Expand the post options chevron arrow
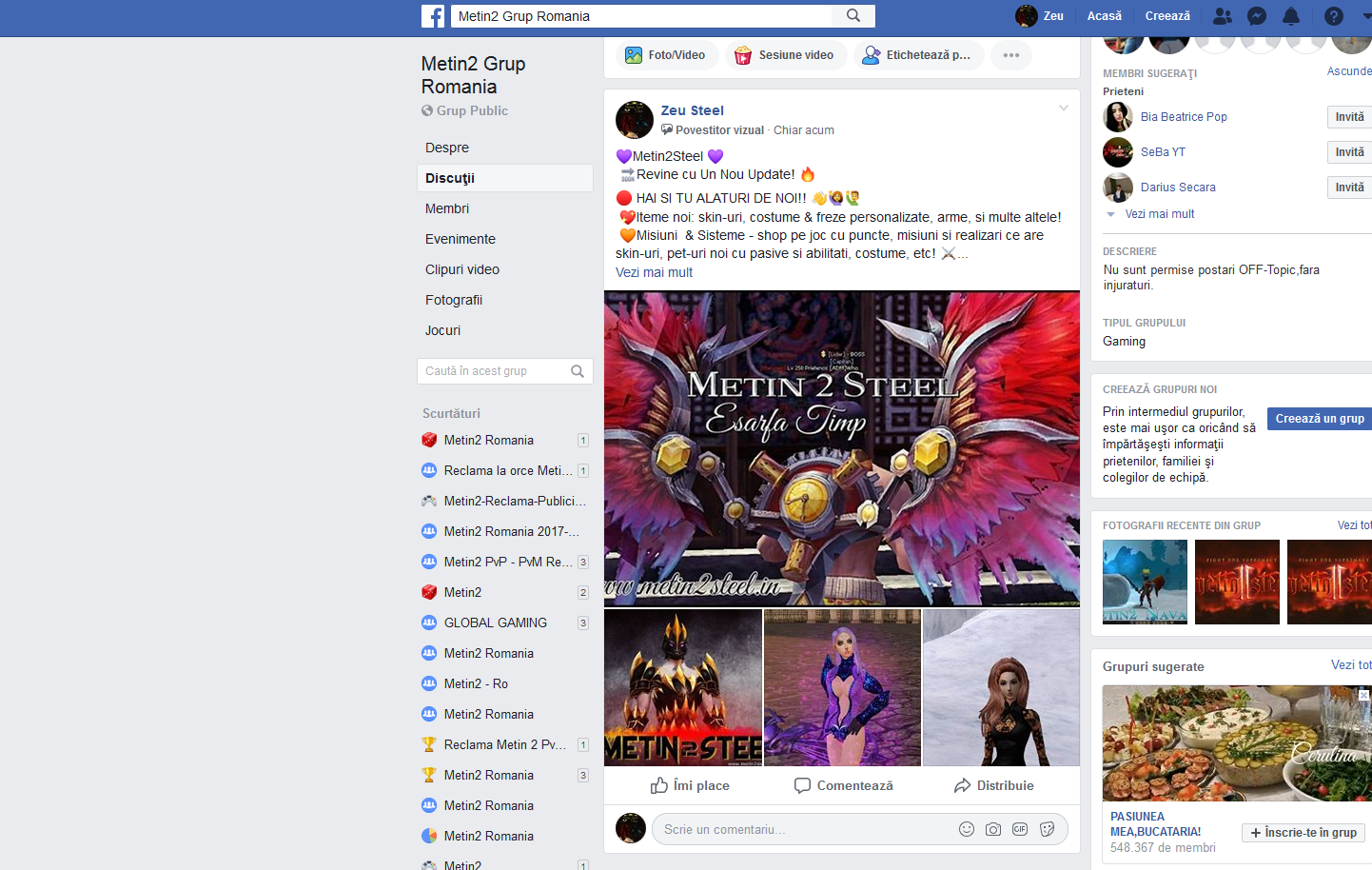The width and height of the screenshot is (1372, 870). (1064, 108)
